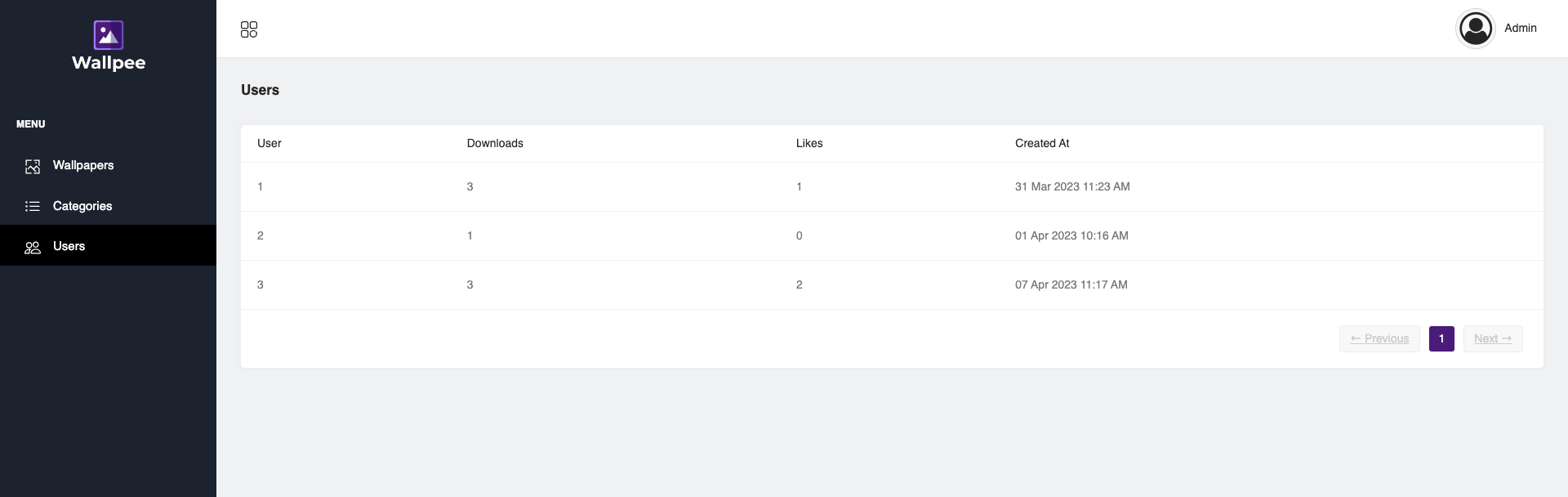Click the Created At column header
Image resolution: width=1568 pixels, height=497 pixels.
pyautogui.click(x=1042, y=143)
